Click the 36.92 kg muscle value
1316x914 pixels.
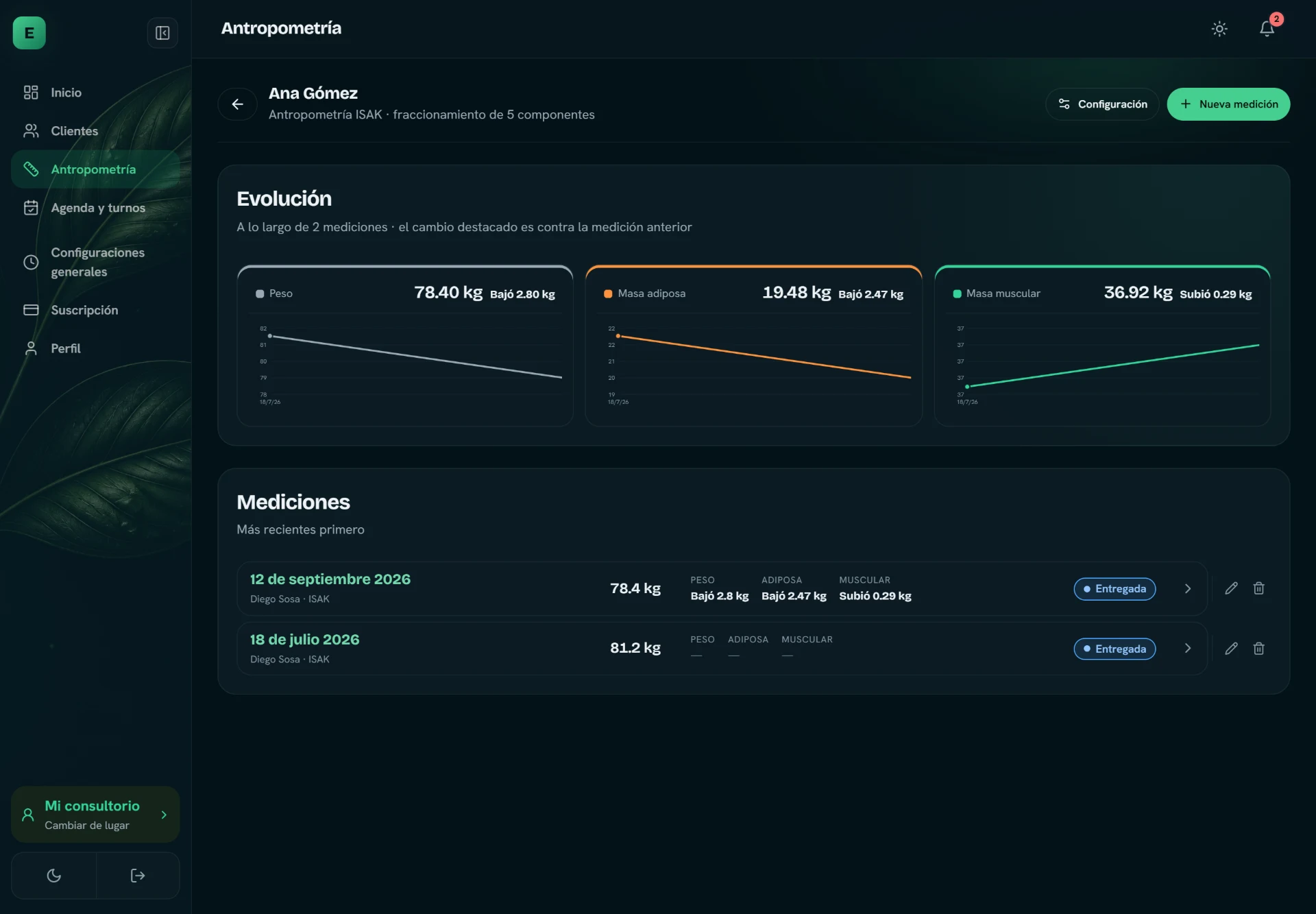1138,293
